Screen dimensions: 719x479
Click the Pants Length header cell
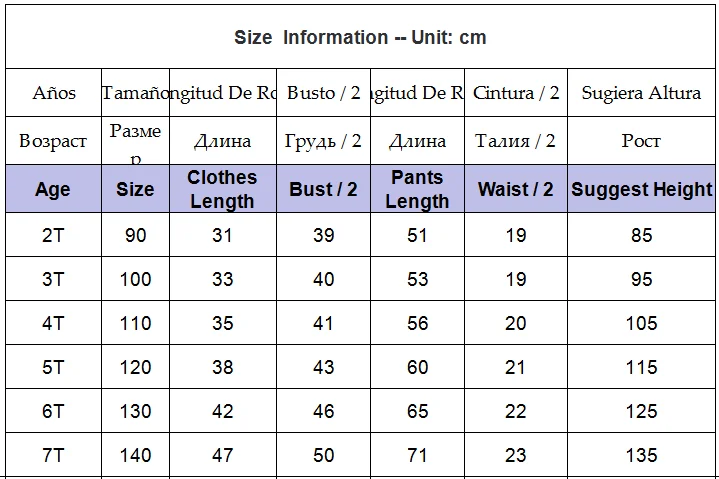(417, 189)
